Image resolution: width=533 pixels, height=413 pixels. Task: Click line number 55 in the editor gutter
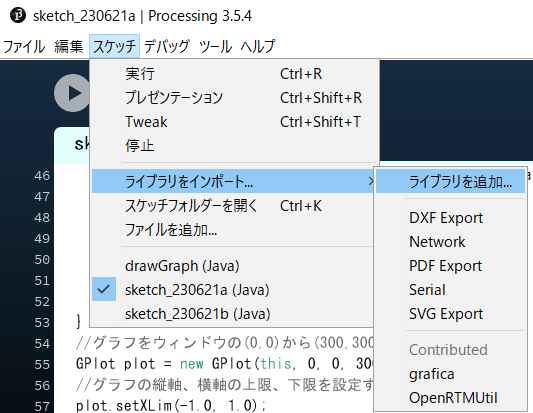click(x=42, y=364)
